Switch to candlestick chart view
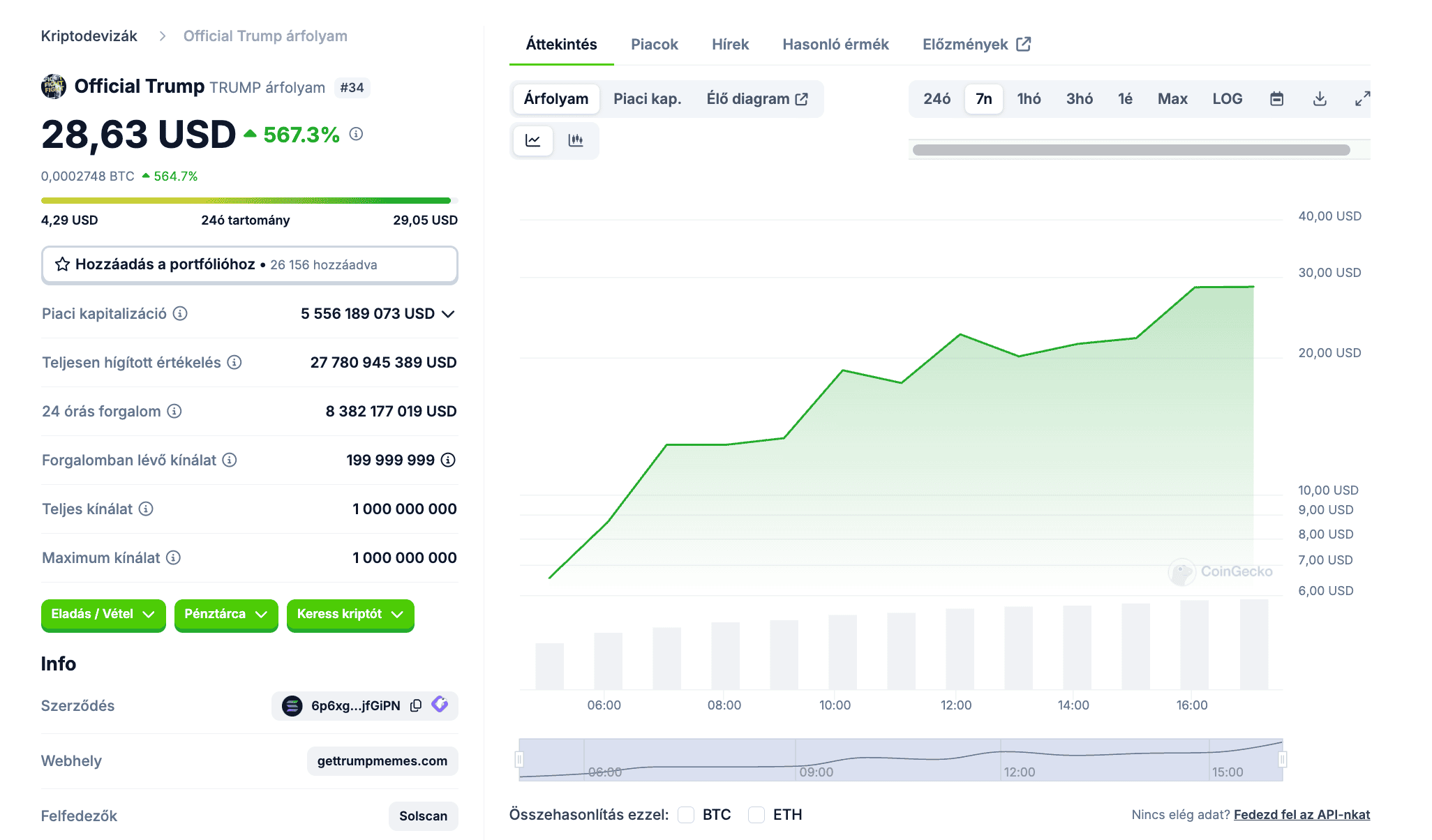The image size is (1432, 840). tap(576, 140)
